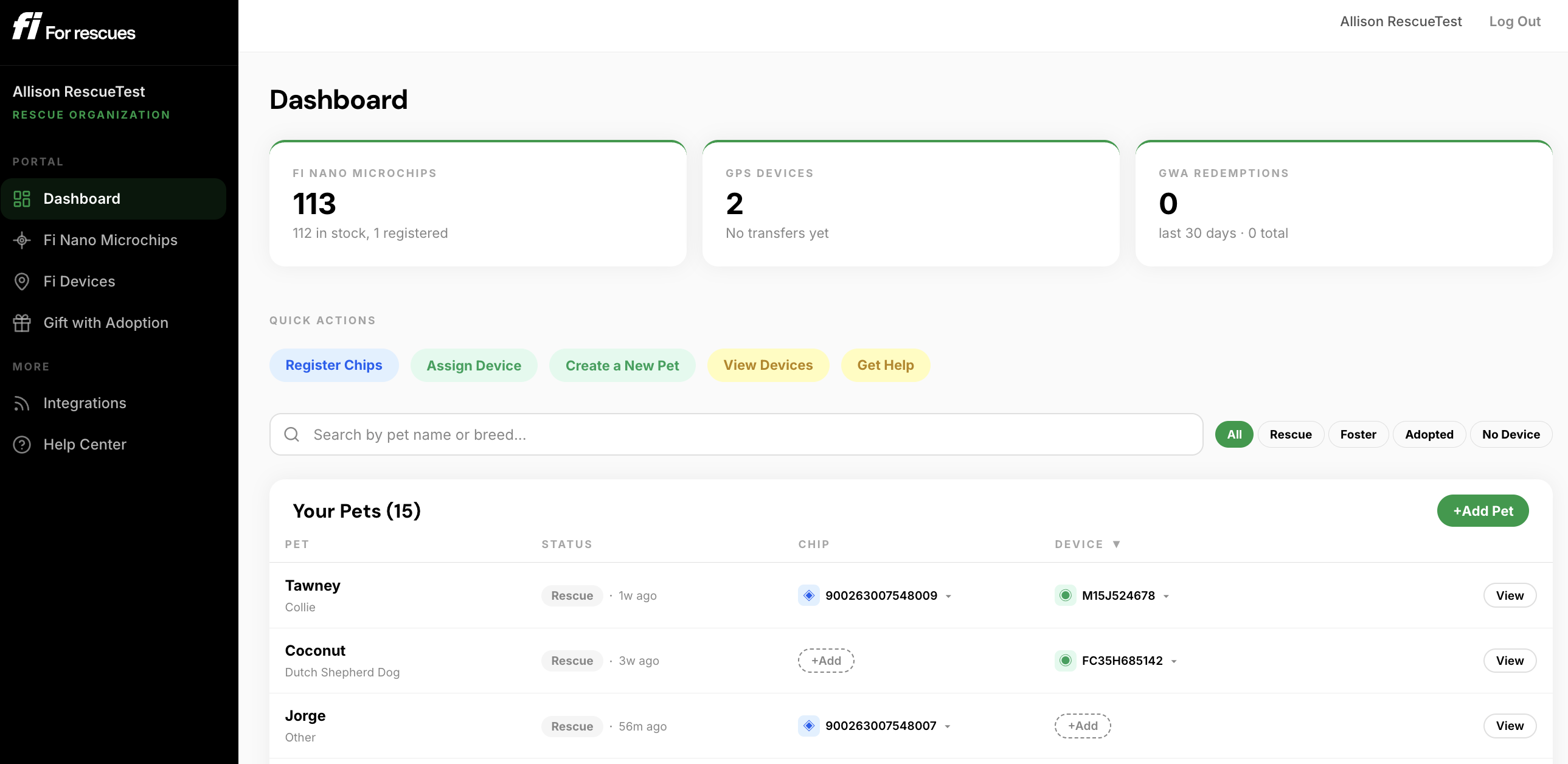Screen dimensions: 1568x764
Task: Click the Fi For rescues logo
Action: [74, 27]
